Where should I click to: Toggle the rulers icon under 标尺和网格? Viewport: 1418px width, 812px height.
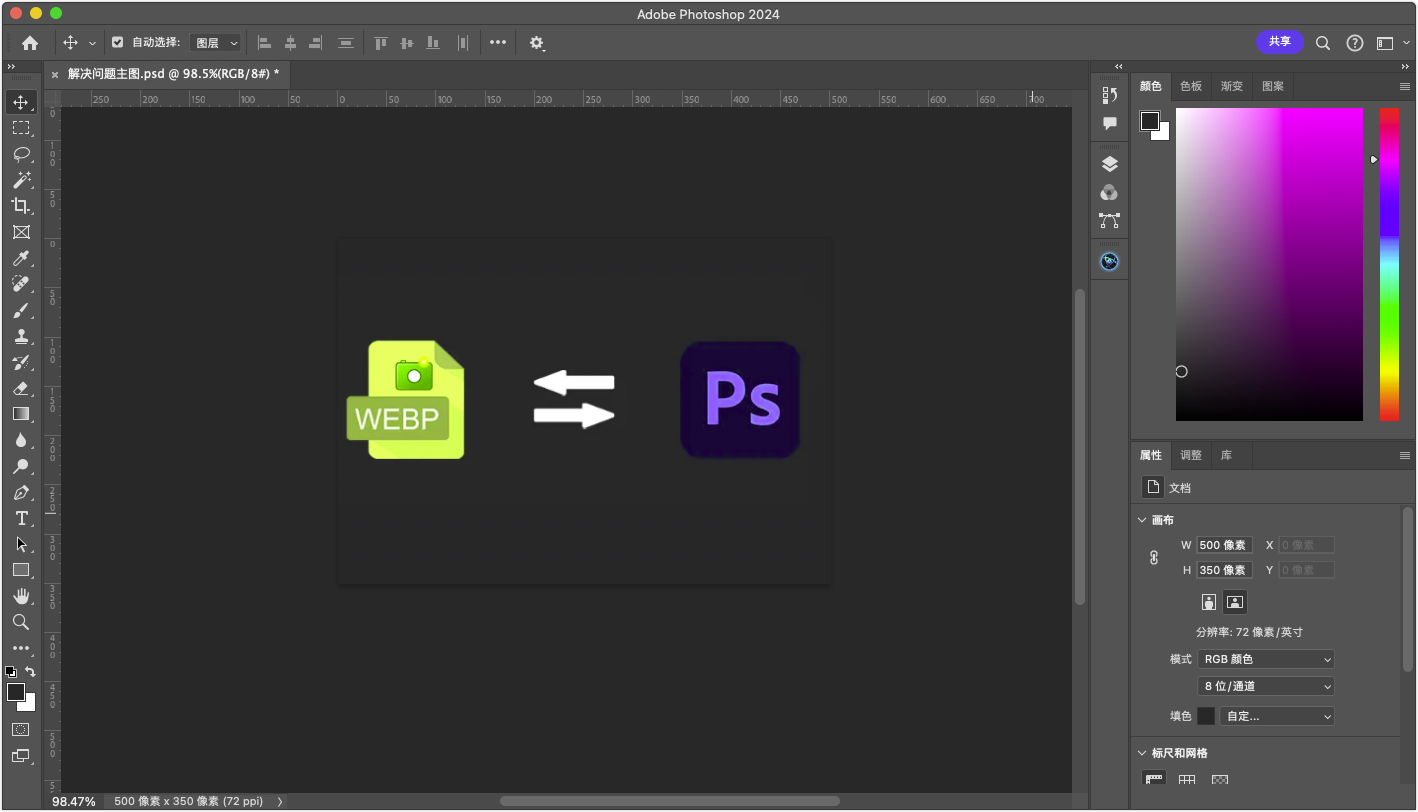1154,780
